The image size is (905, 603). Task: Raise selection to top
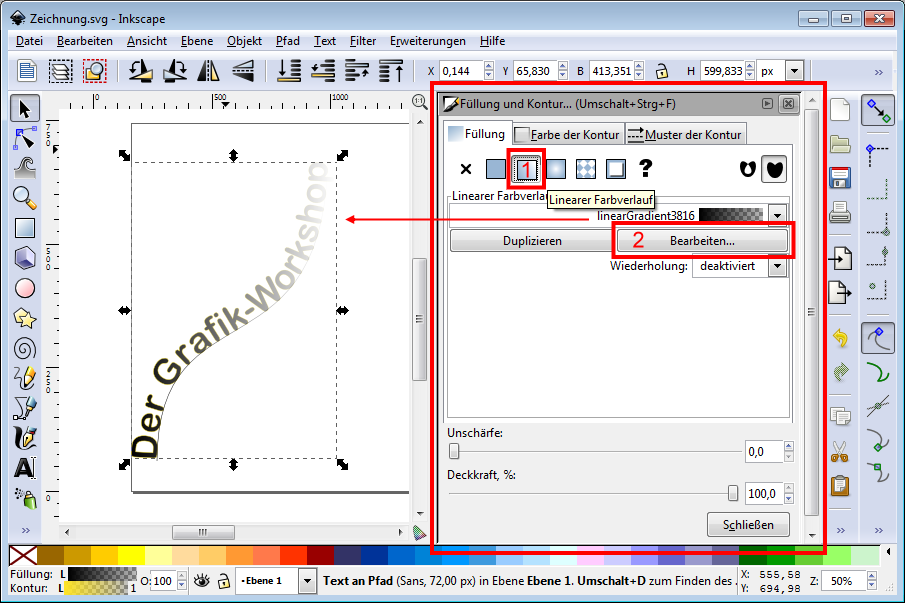pyautogui.click(x=391, y=71)
